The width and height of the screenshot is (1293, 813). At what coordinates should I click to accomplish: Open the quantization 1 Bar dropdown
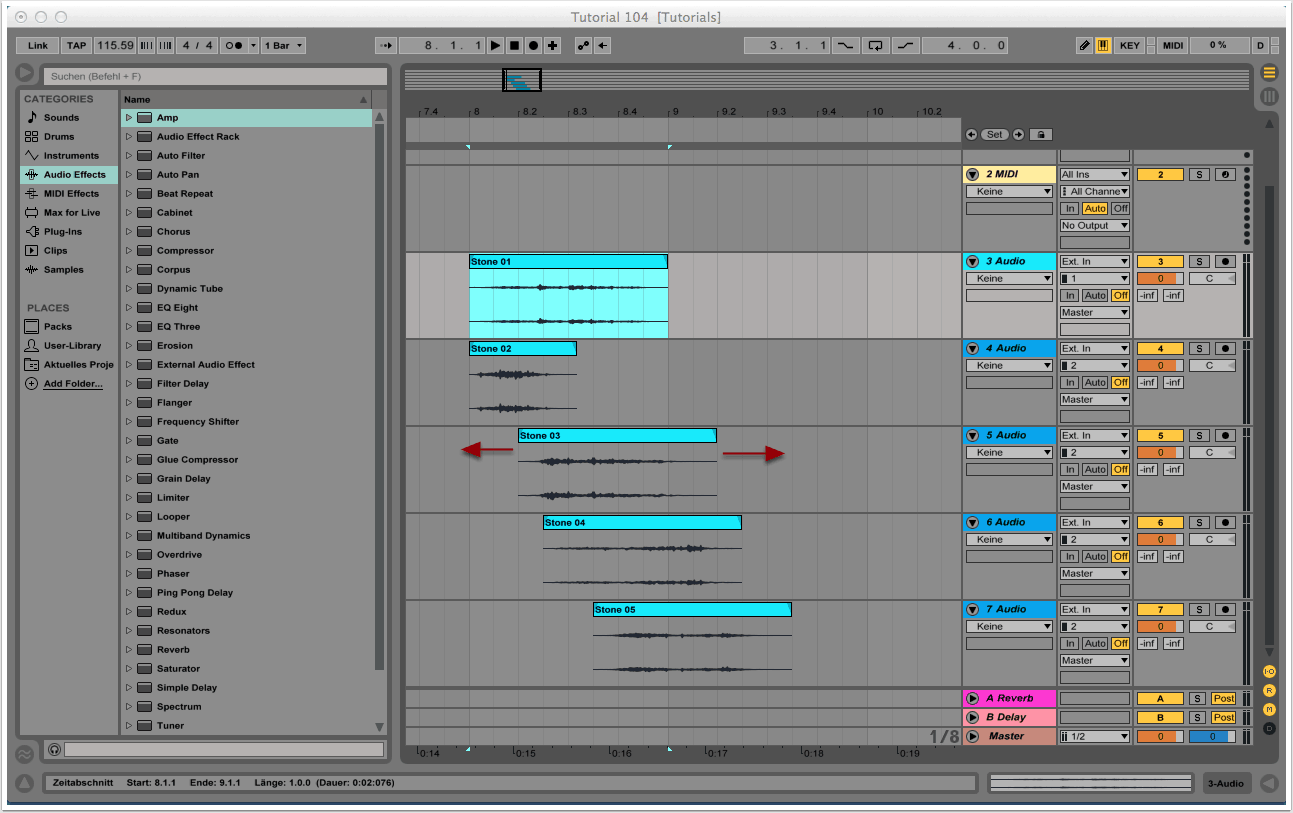click(x=285, y=45)
